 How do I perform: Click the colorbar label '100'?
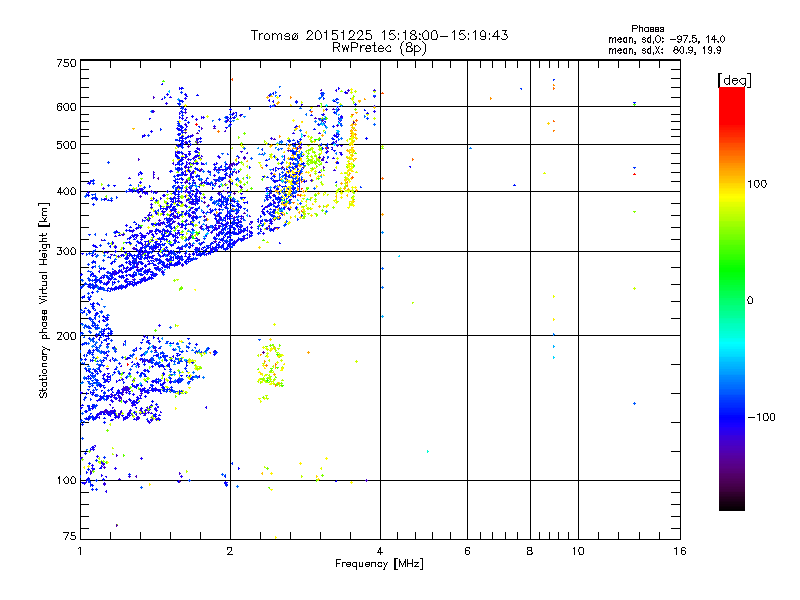pos(757,184)
